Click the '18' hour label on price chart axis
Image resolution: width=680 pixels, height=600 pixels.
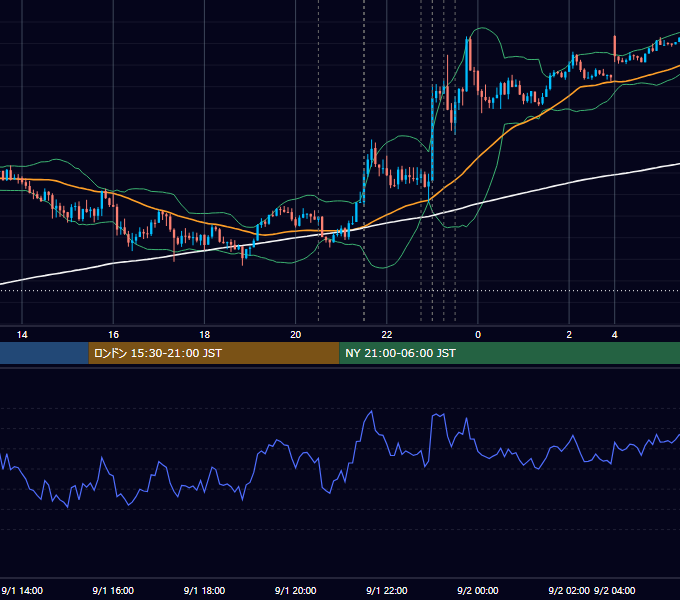204,335
